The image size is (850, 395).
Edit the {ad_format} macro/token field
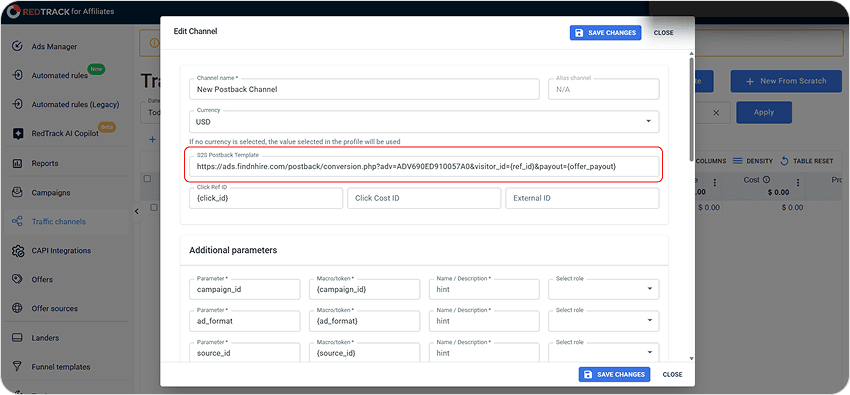(x=364, y=321)
